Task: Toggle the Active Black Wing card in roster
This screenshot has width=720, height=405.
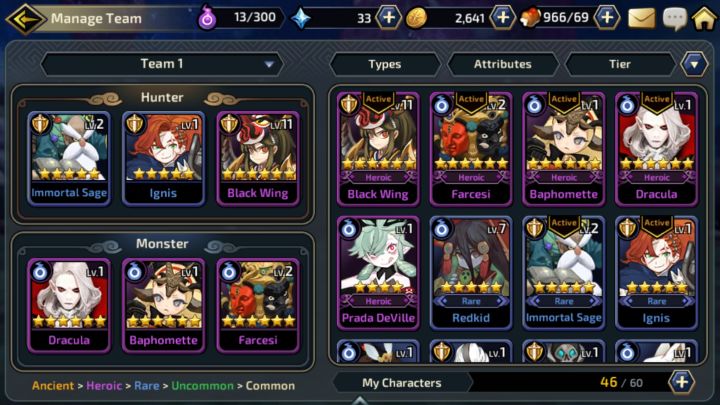Action: (378, 148)
